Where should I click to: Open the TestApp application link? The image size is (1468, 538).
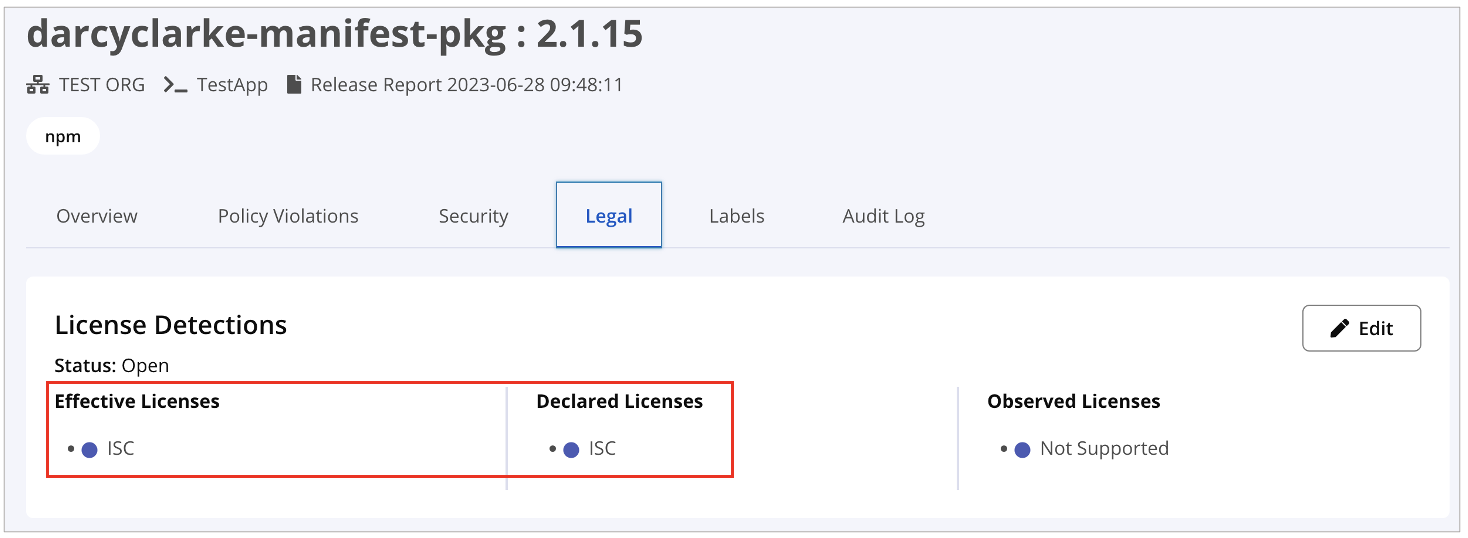[232, 85]
